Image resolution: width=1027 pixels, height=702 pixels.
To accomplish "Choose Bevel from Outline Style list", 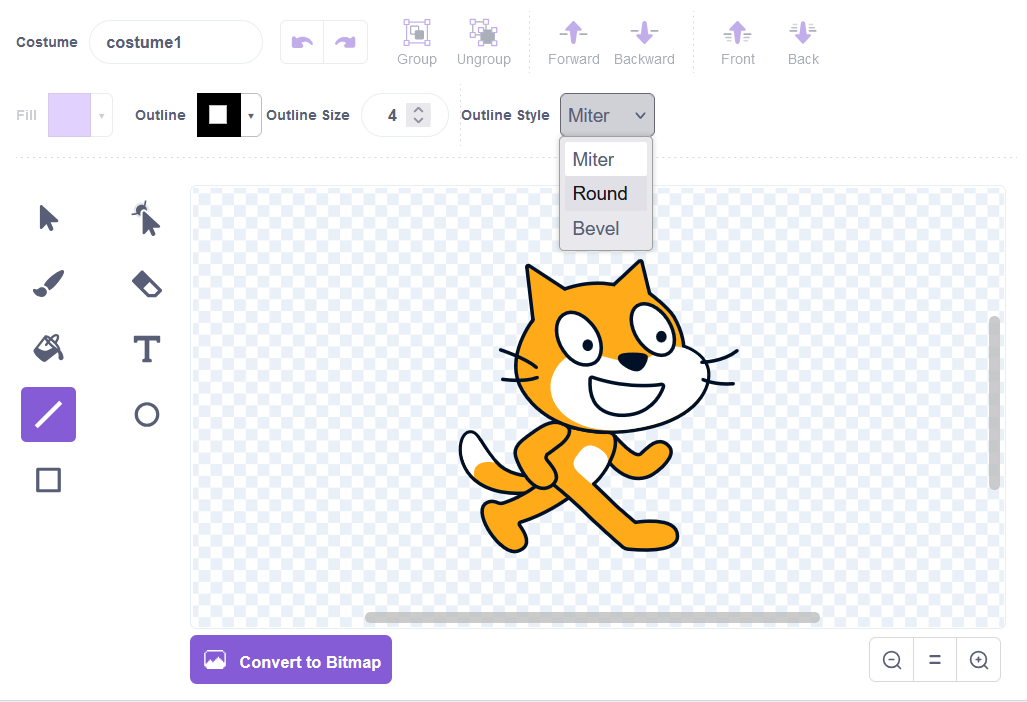I will pos(596,229).
